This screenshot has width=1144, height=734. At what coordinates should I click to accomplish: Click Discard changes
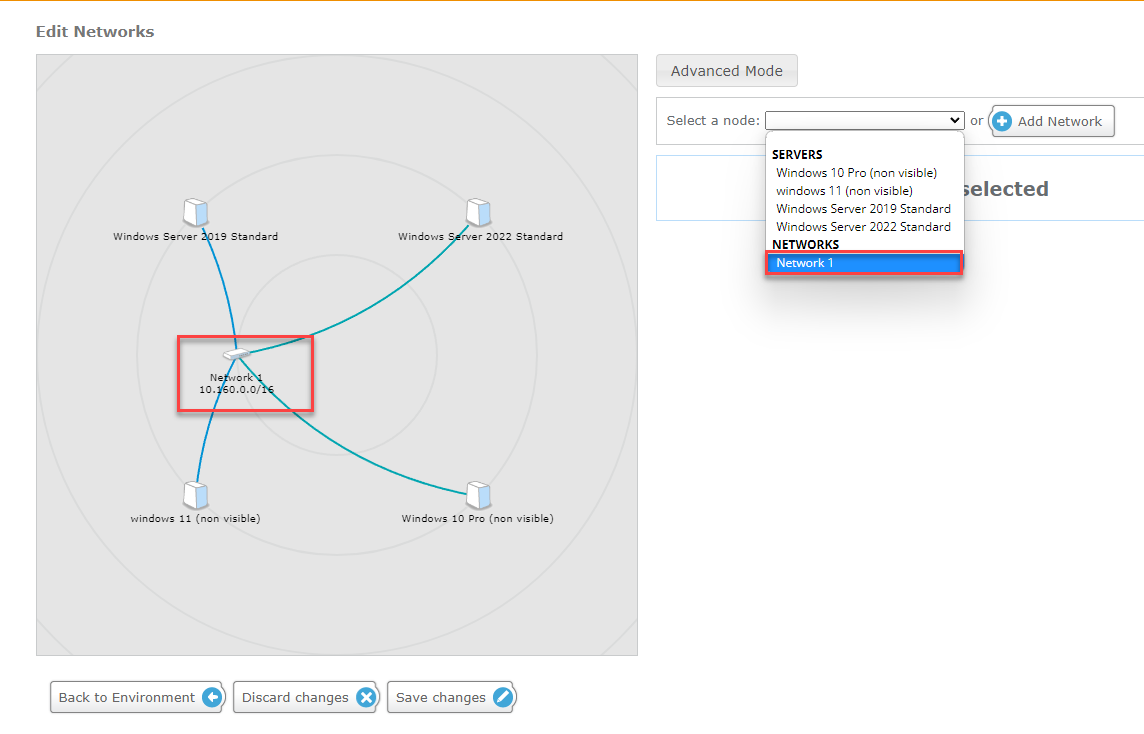pyautogui.click(x=305, y=697)
